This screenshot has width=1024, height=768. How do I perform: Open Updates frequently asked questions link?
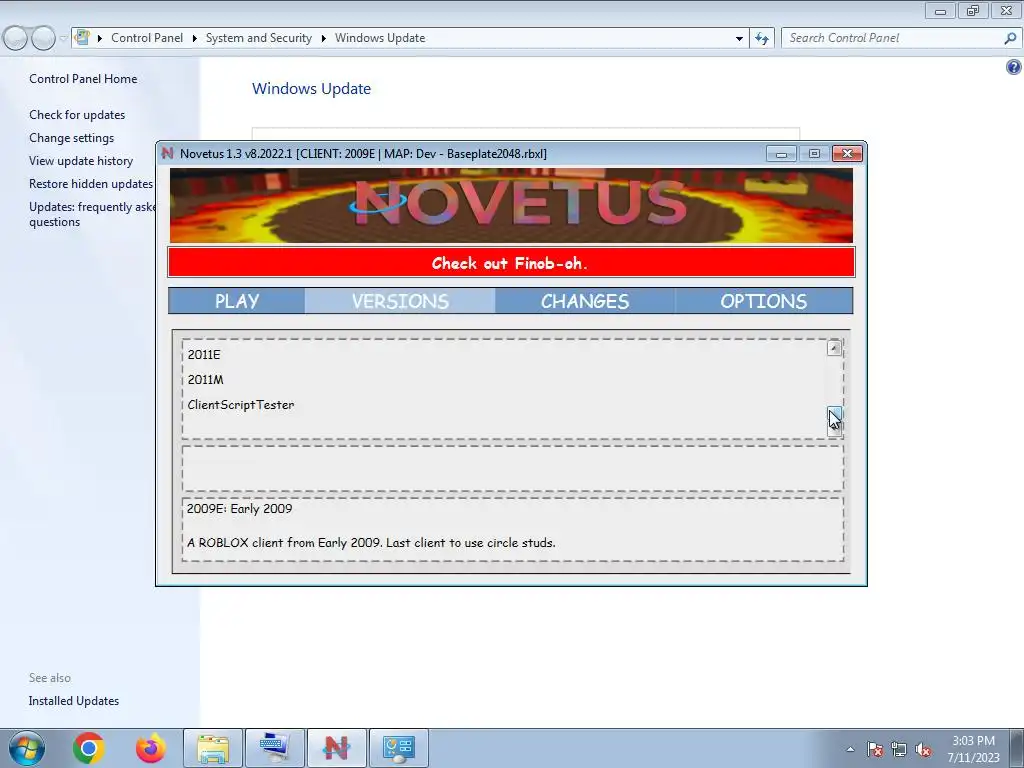91,214
